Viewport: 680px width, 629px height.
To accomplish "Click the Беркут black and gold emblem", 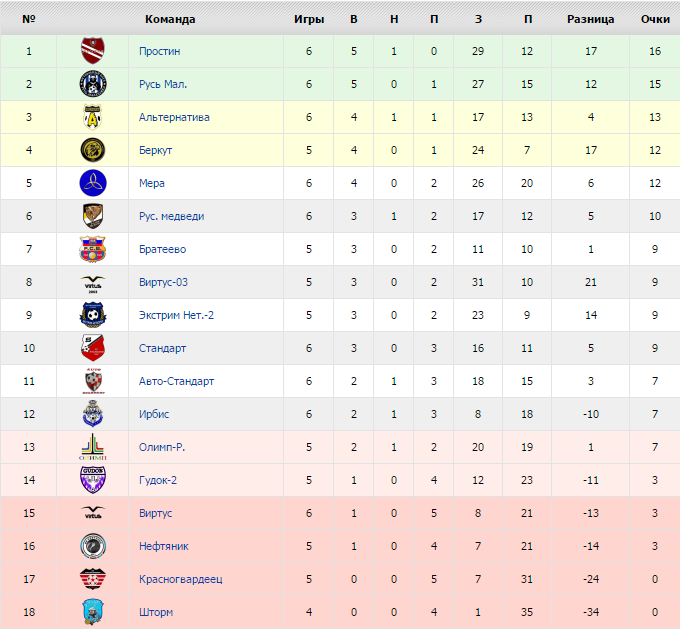I will [x=93, y=150].
